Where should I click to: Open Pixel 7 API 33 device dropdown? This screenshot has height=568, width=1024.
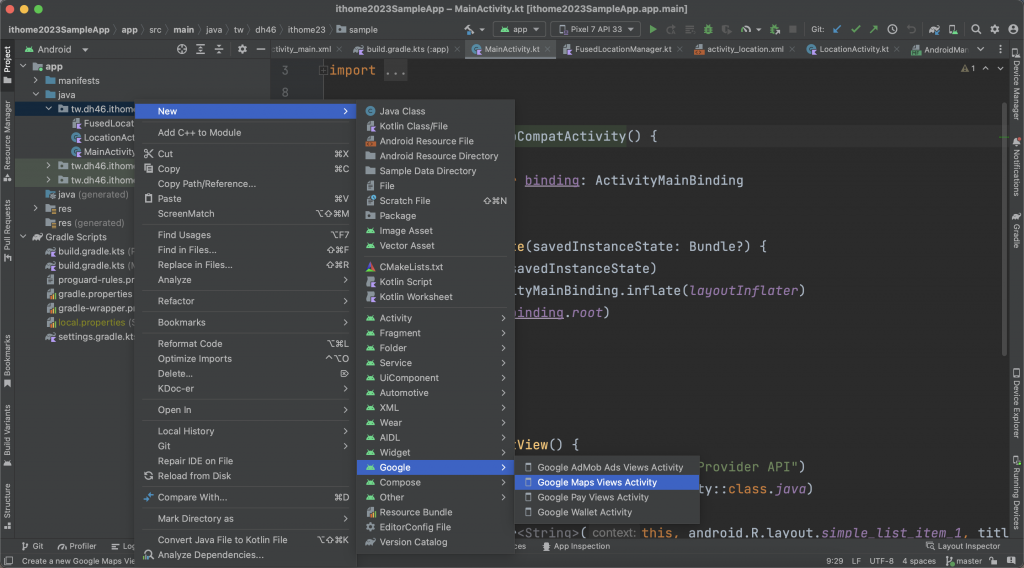point(596,29)
